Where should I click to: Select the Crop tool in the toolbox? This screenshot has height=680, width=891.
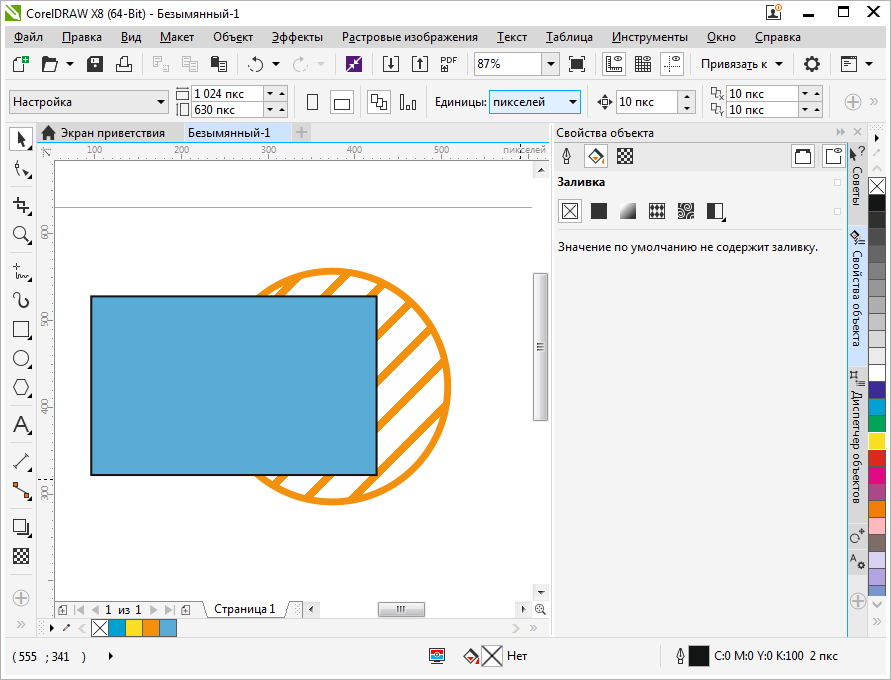(x=21, y=205)
